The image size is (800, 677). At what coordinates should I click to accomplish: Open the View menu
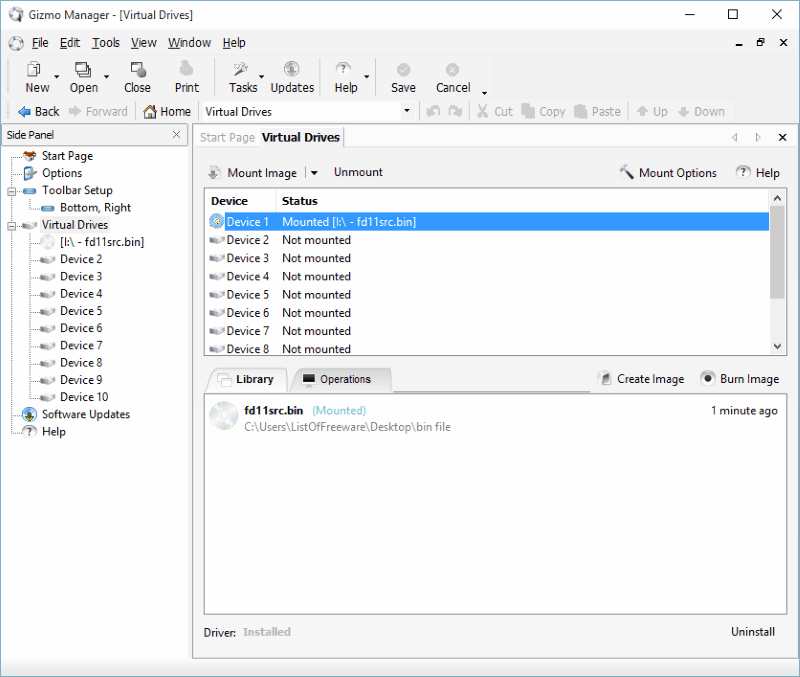(x=143, y=43)
